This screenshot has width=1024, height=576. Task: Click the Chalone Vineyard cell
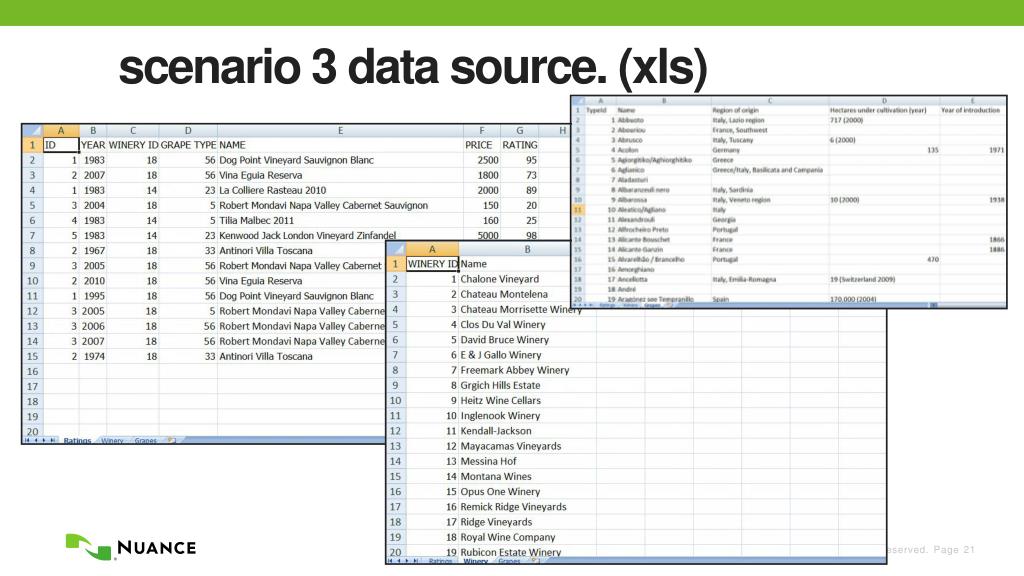[x=499, y=279]
